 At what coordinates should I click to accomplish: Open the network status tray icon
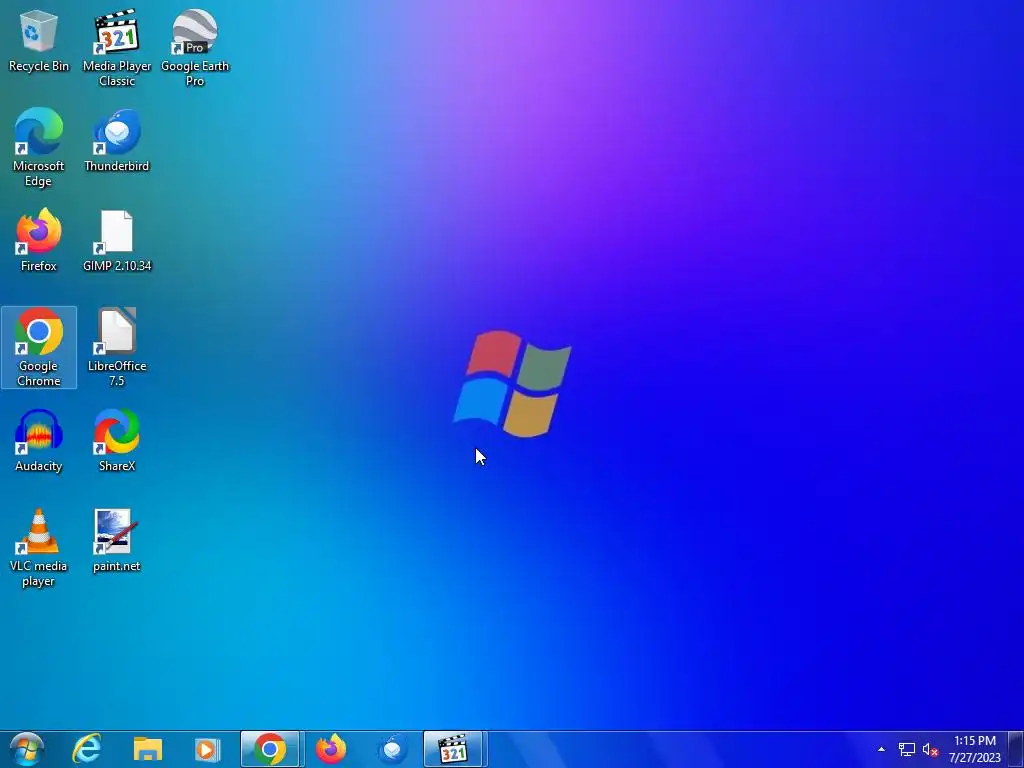click(906, 750)
